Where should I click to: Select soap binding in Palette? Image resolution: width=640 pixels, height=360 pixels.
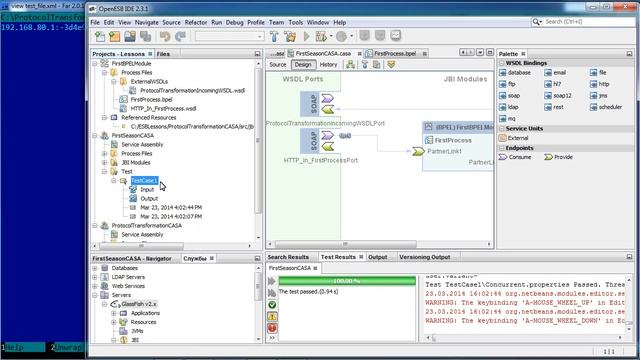click(x=509, y=96)
